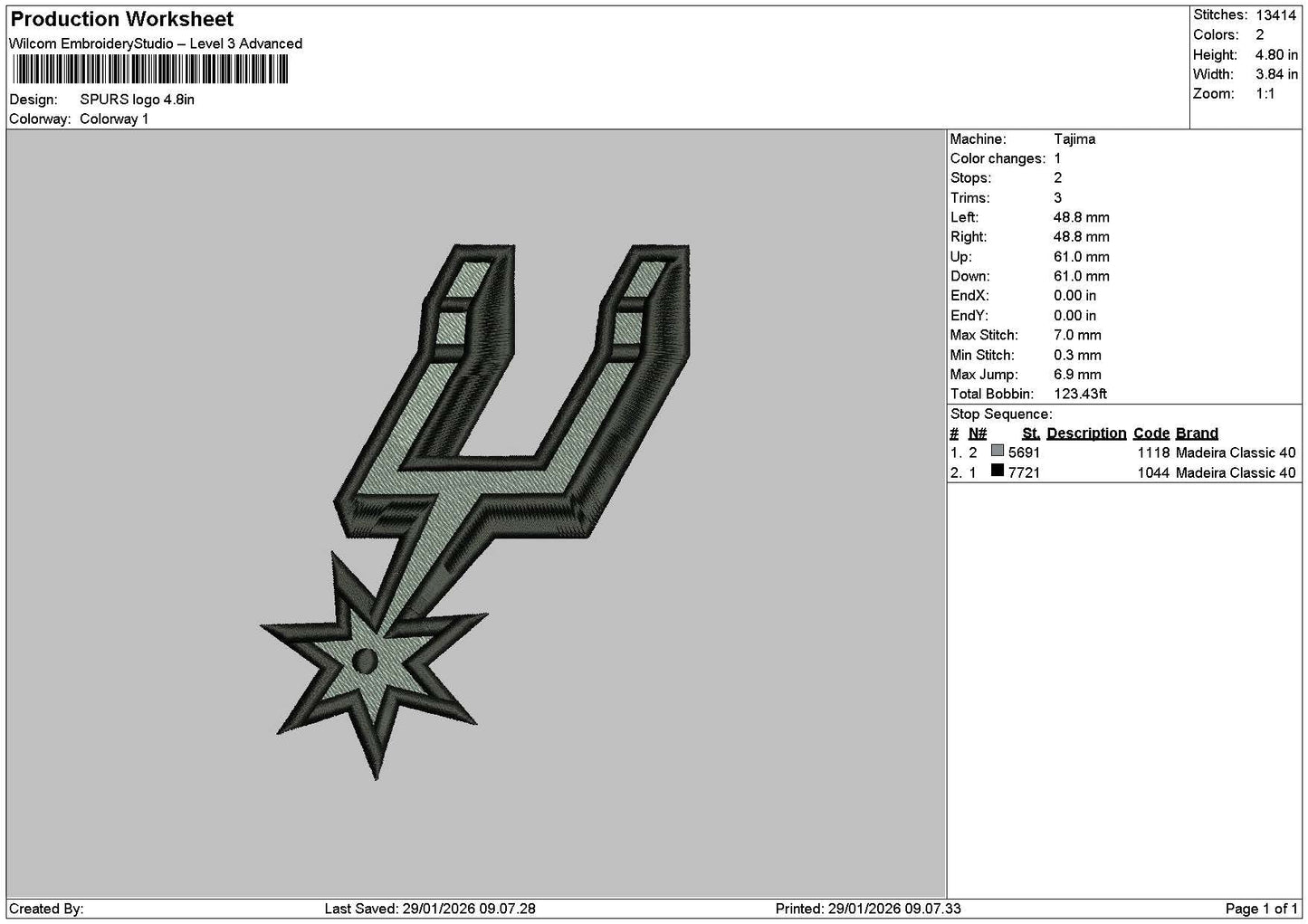Click the St. column header
1308x924 pixels.
[1031, 433]
